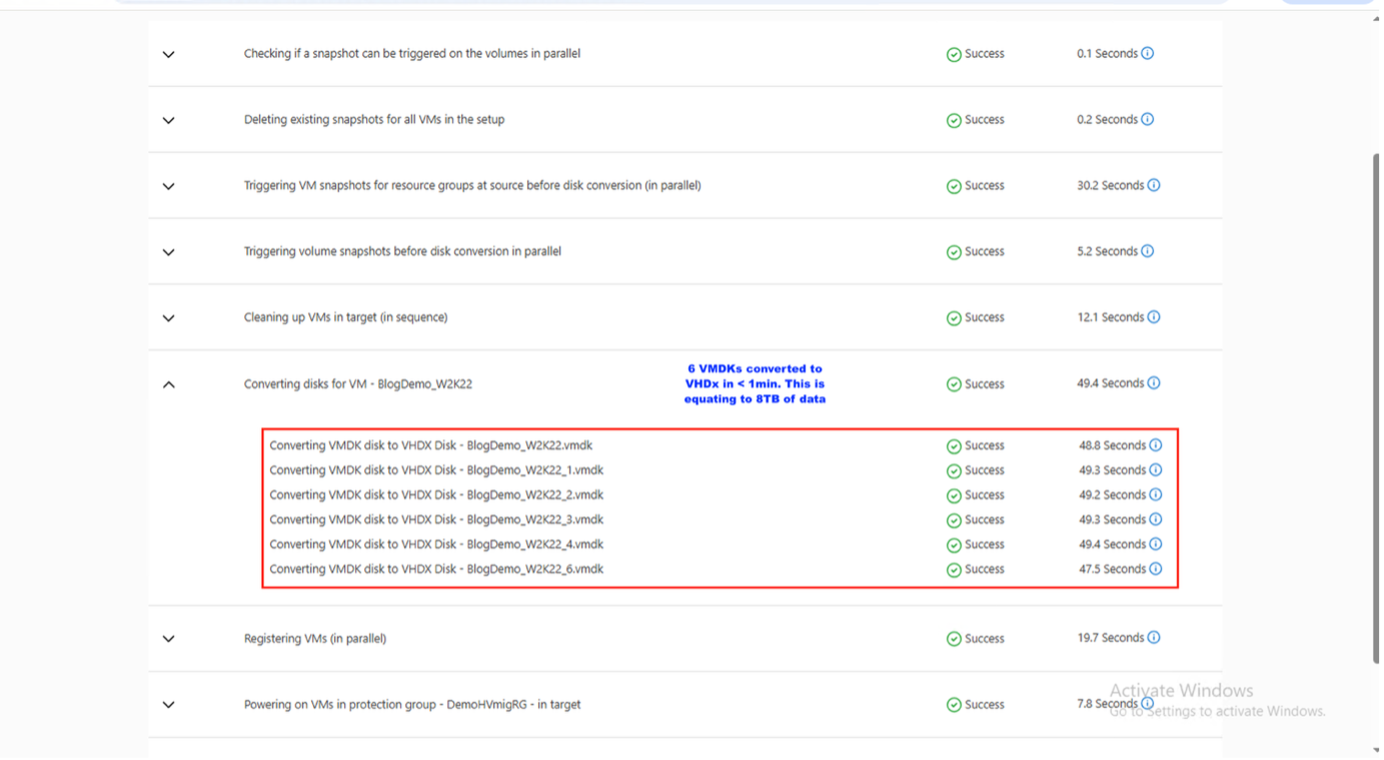The width and height of the screenshot is (1384, 760).
Task: Click success checkmark on Deleting existing snapshots row
Action: pos(954,120)
